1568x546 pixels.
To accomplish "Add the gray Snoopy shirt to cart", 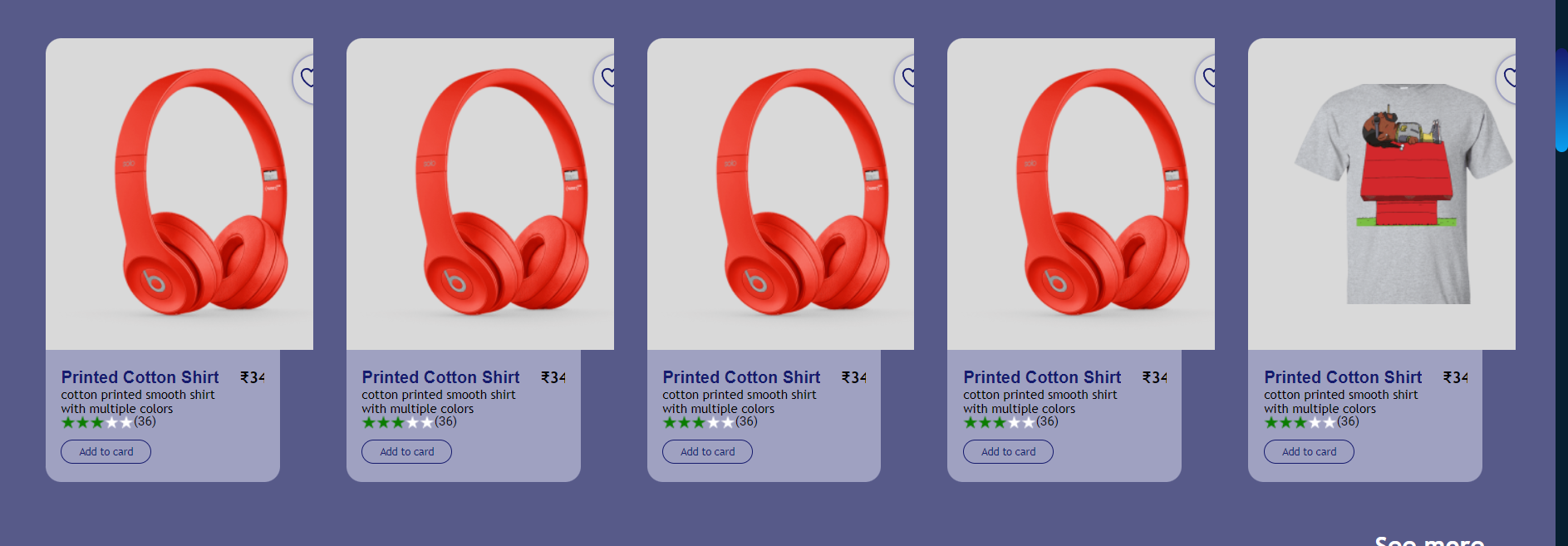I will (x=1309, y=451).
